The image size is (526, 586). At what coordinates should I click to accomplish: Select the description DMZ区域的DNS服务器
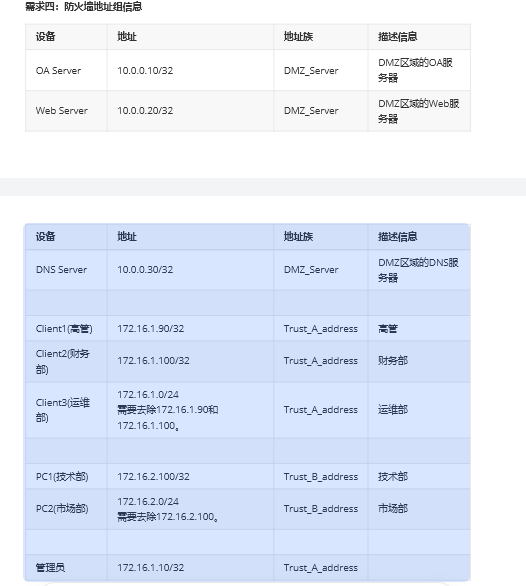[418, 270]
